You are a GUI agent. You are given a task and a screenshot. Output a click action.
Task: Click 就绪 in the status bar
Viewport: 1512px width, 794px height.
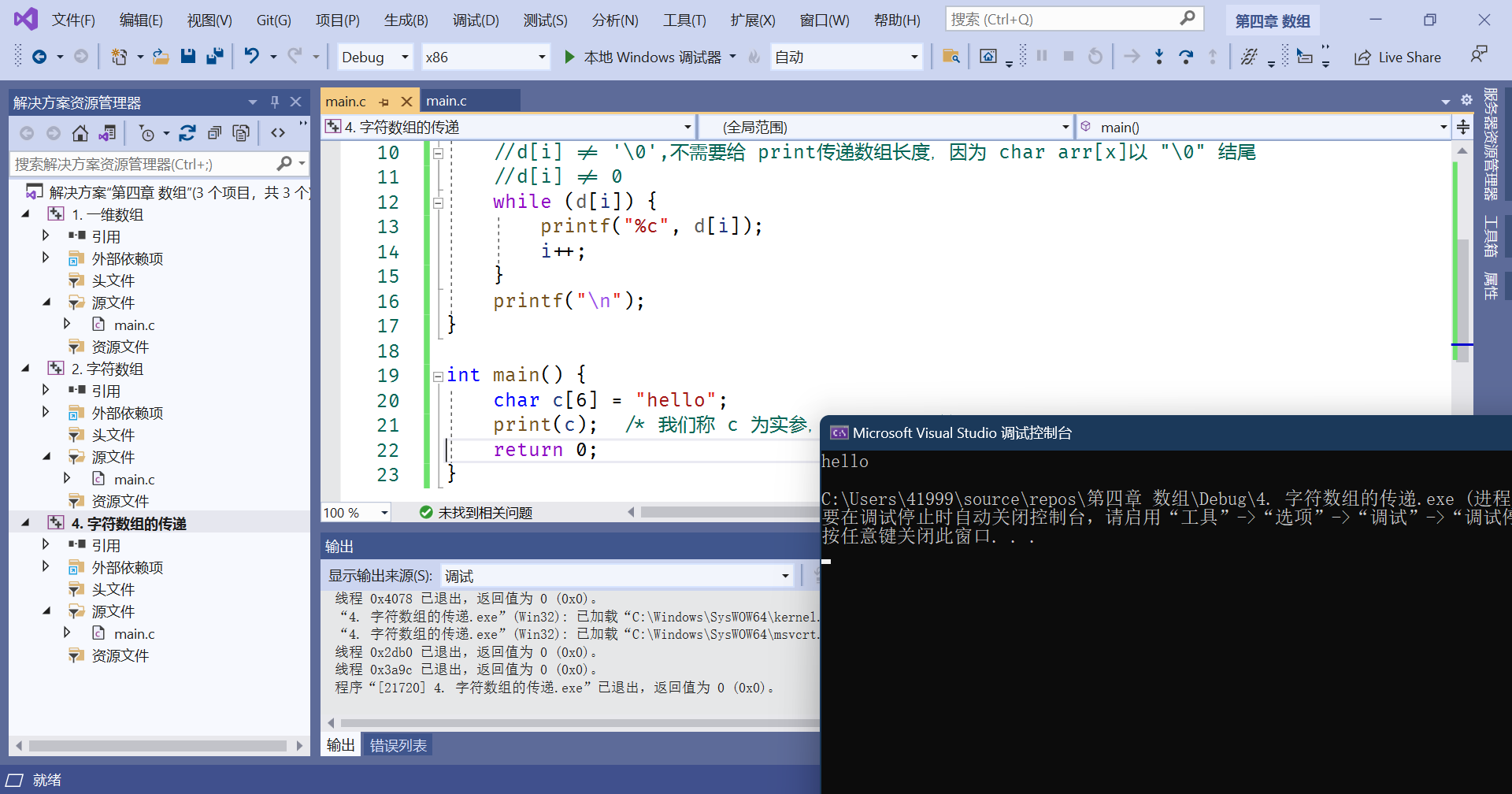click(x=47, y=780)
